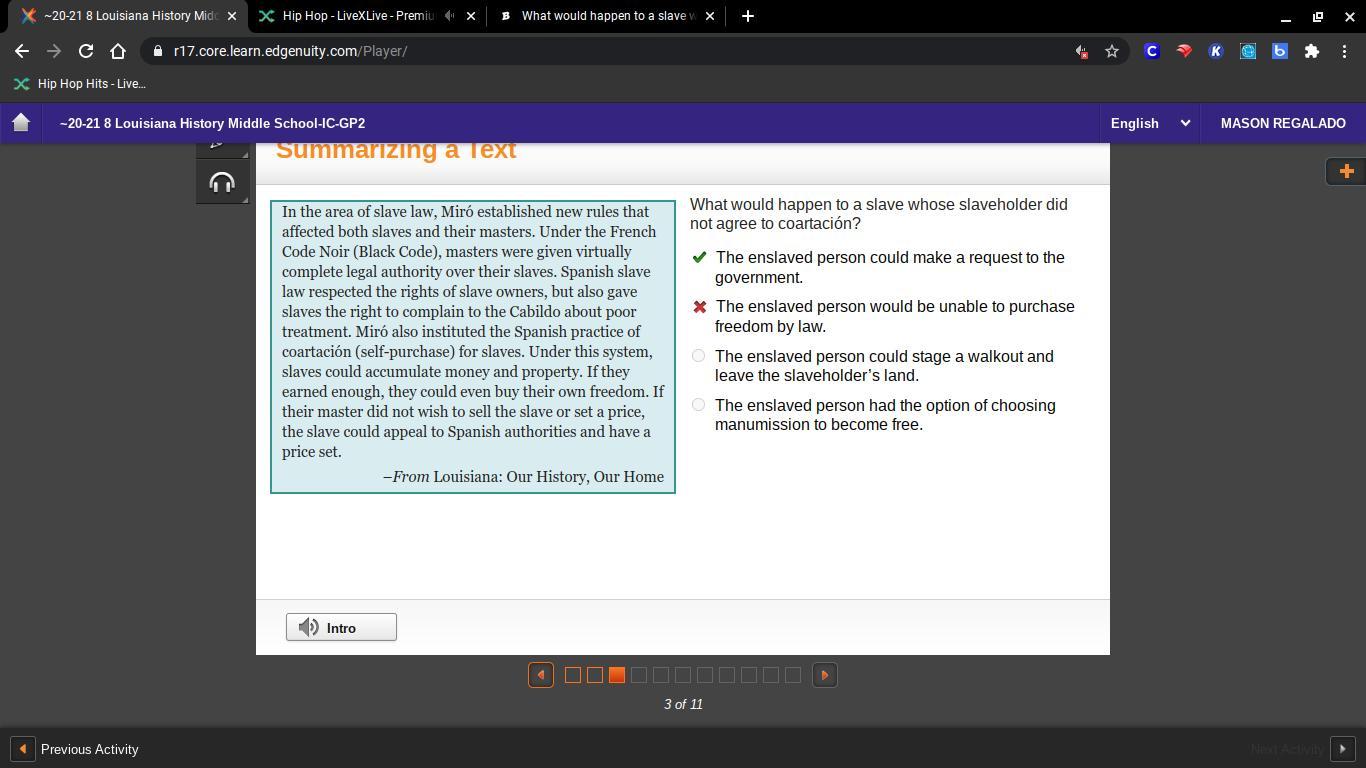Expand the English language dropdown
Screen dimensions: 1366x768
coord(1150,123)
